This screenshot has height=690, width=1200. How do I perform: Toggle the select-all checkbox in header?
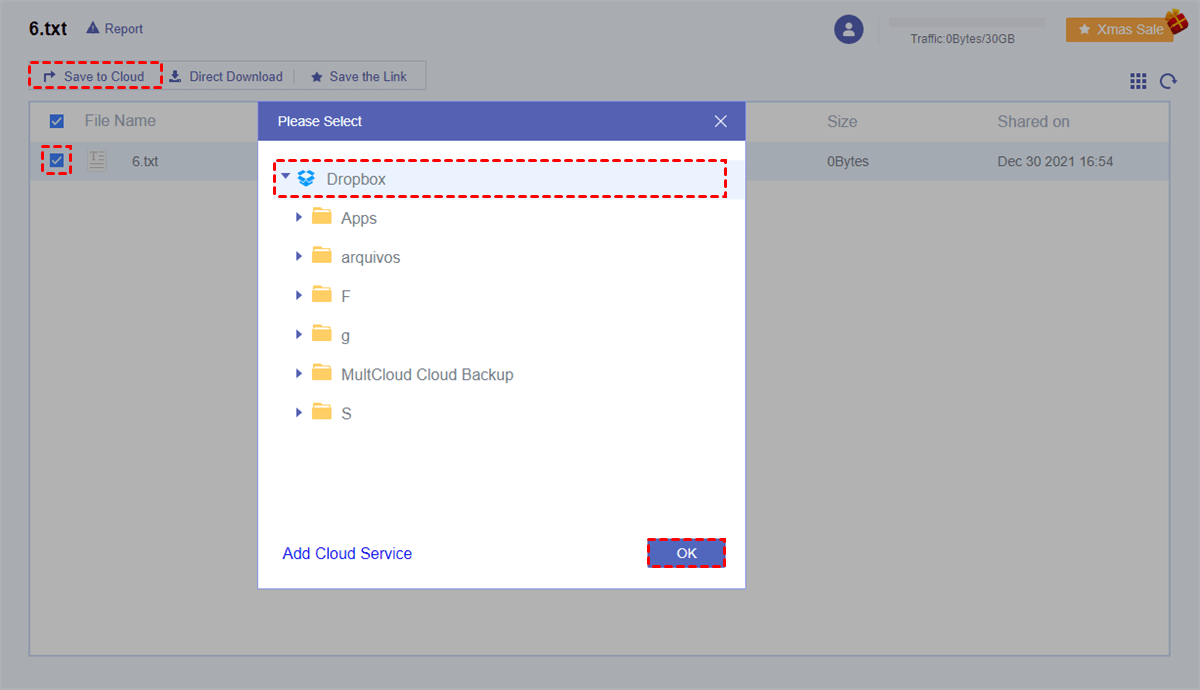tap(57, 121)
